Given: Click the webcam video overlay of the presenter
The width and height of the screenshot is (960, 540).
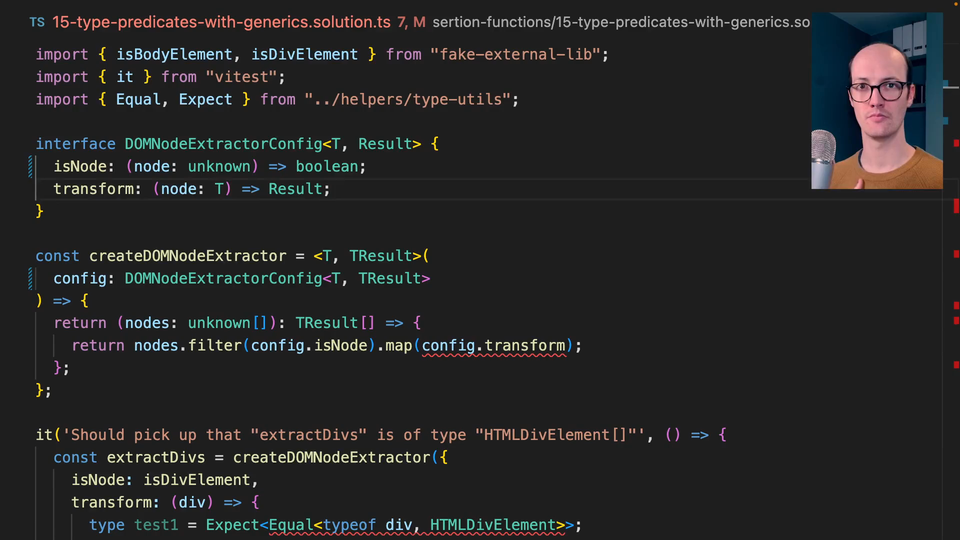Looking at the screenshot, I should coord(876,100).
